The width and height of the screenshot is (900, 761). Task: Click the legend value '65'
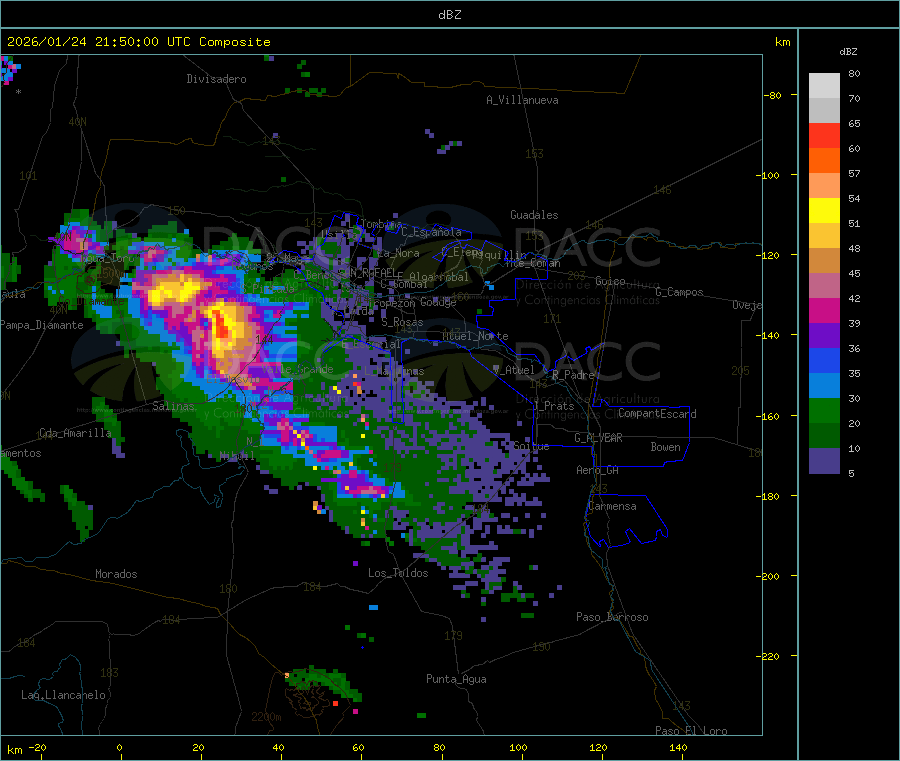coord(854,123)
